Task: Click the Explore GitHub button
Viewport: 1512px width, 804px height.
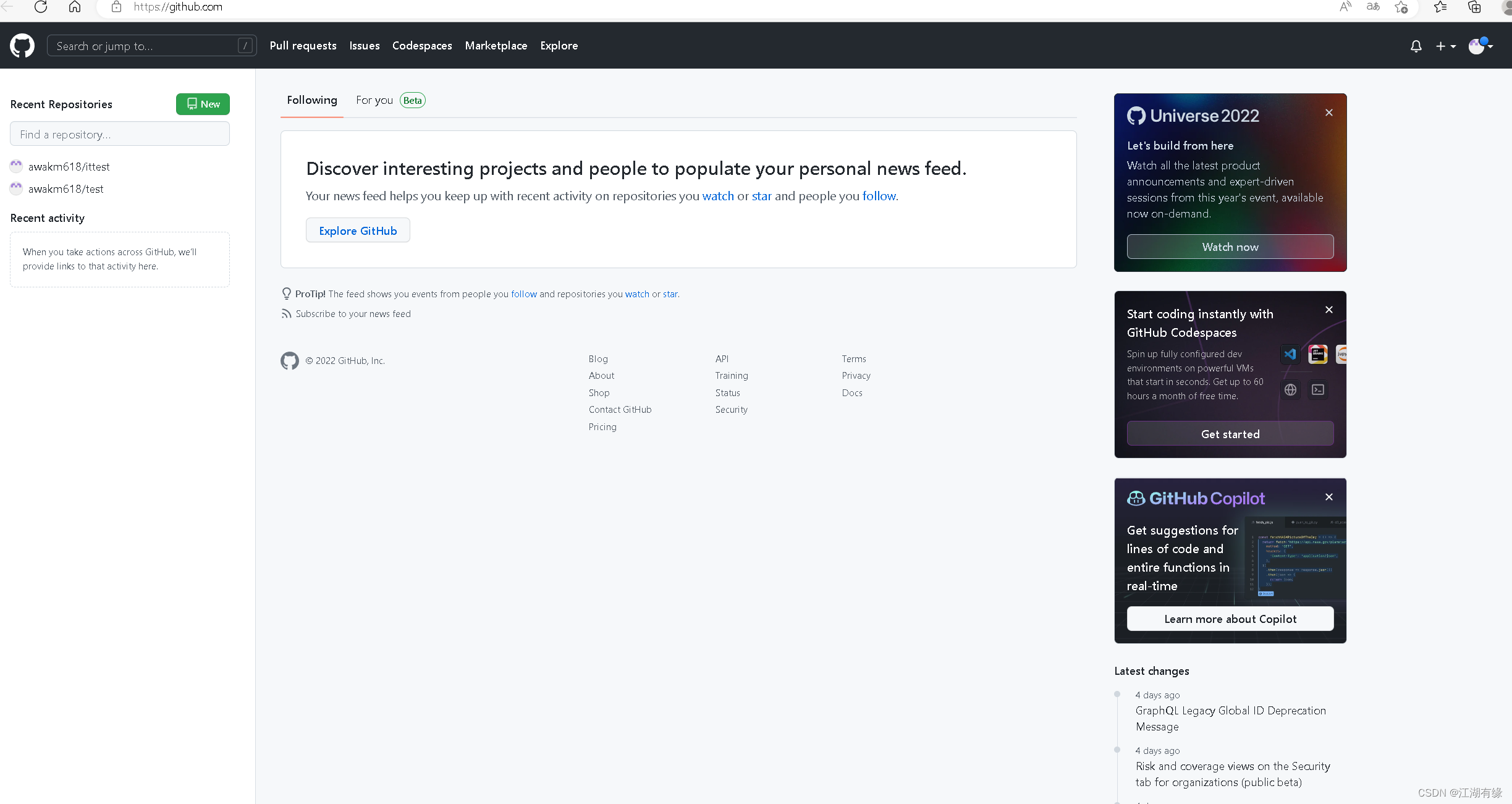Action: click(x=358, y=230)
